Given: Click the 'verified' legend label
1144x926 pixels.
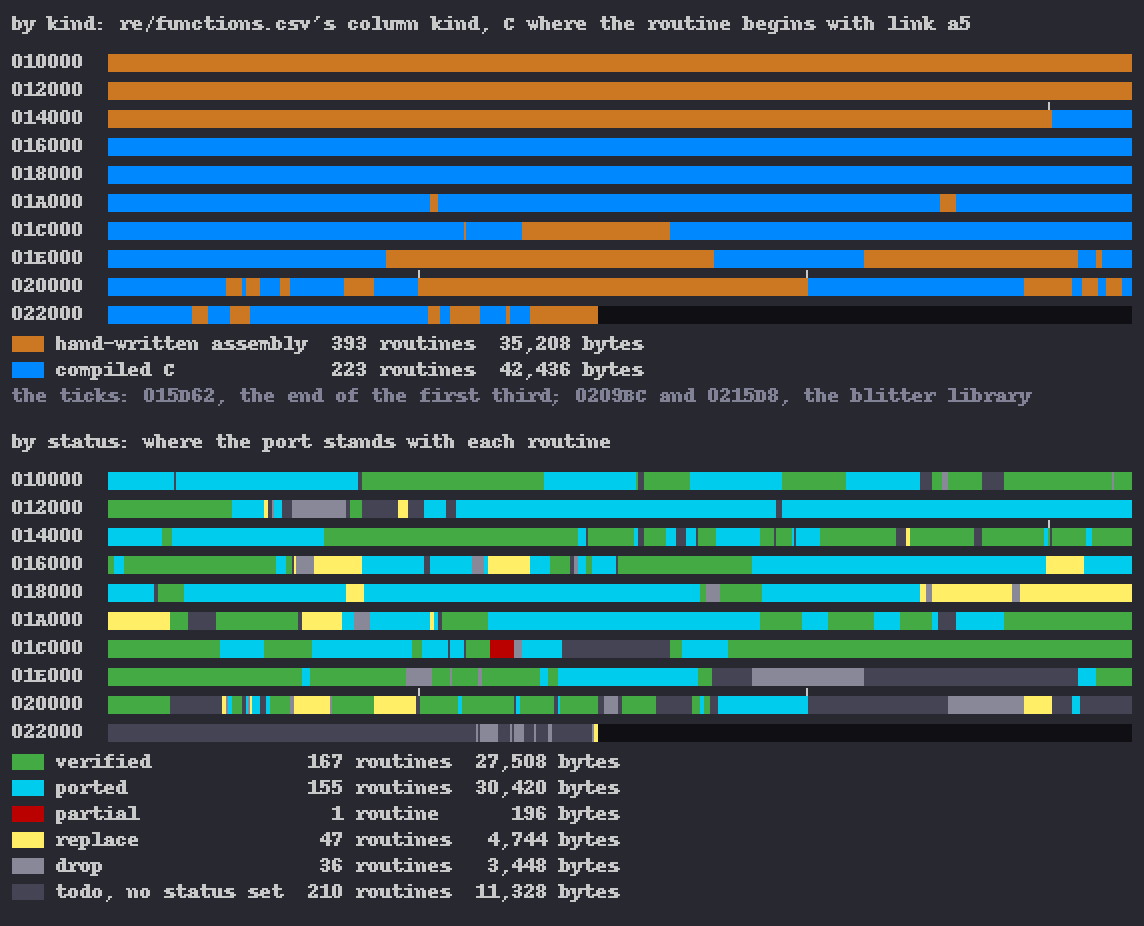Looking at the screenshot, I should 104,762.
